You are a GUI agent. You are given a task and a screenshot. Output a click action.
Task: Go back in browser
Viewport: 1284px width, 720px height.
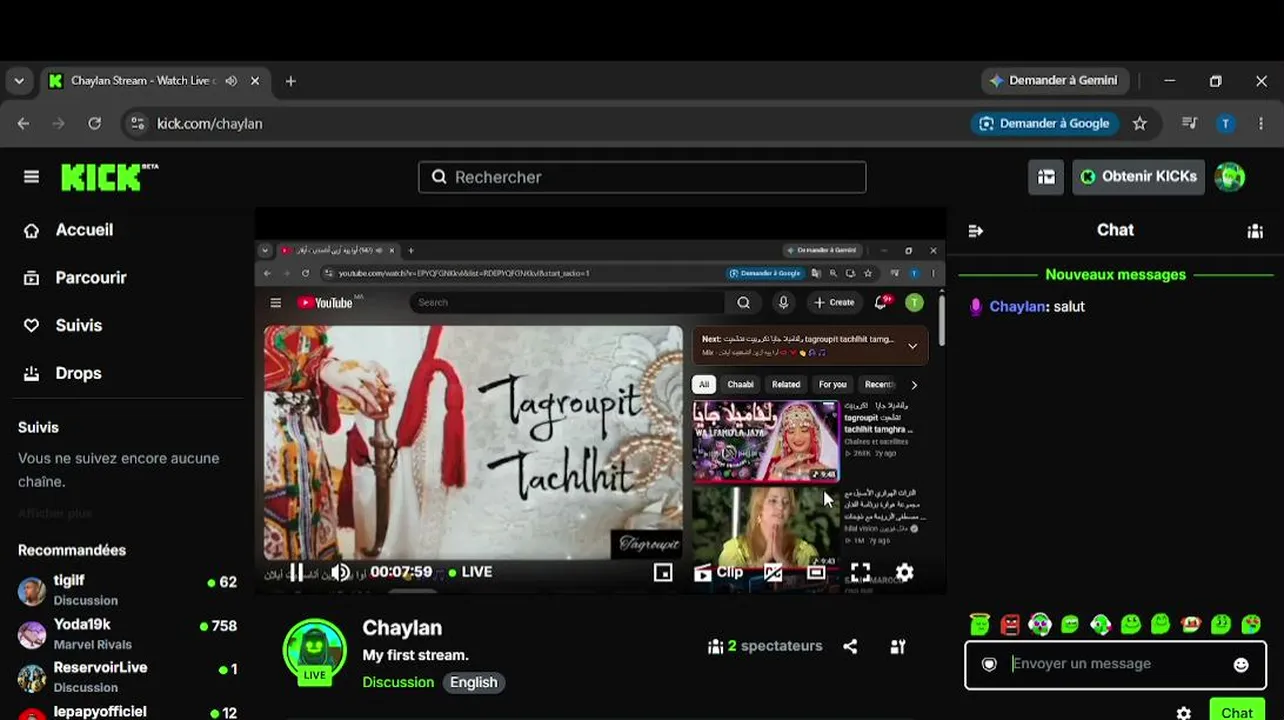click(x=23, y=124)
